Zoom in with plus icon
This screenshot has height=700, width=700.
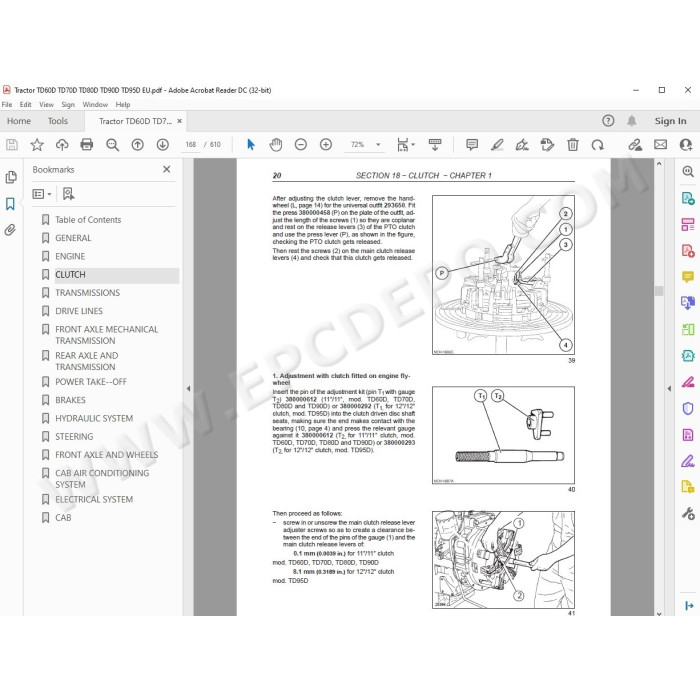[326, 144]
